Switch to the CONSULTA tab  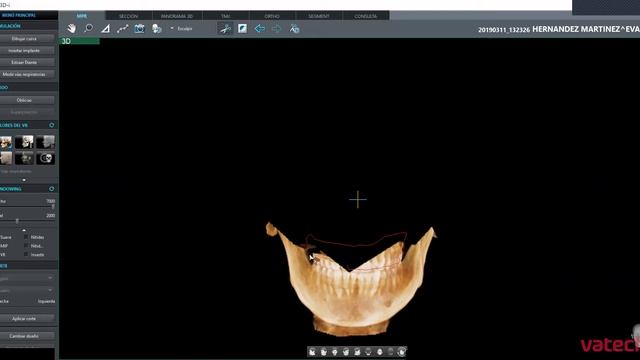pos(366,16)
